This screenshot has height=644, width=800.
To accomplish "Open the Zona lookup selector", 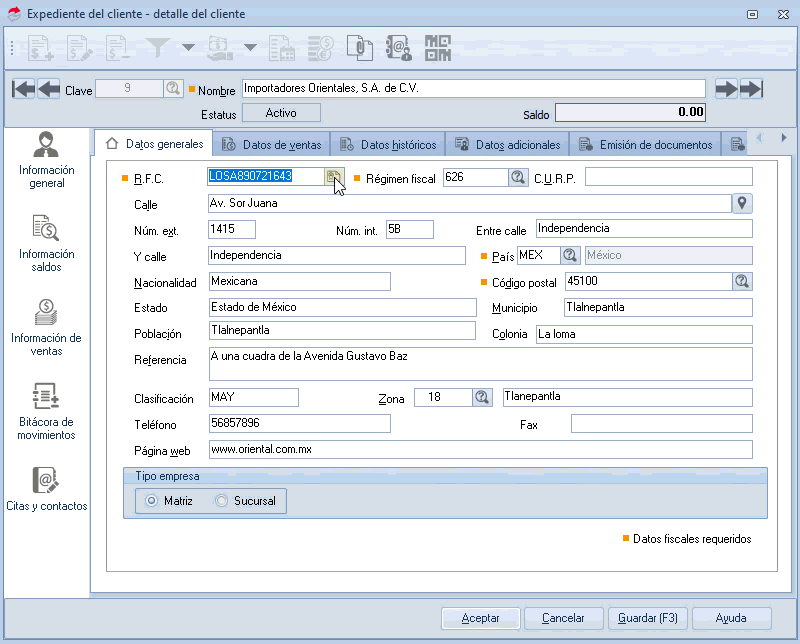I will coord(483,398).
